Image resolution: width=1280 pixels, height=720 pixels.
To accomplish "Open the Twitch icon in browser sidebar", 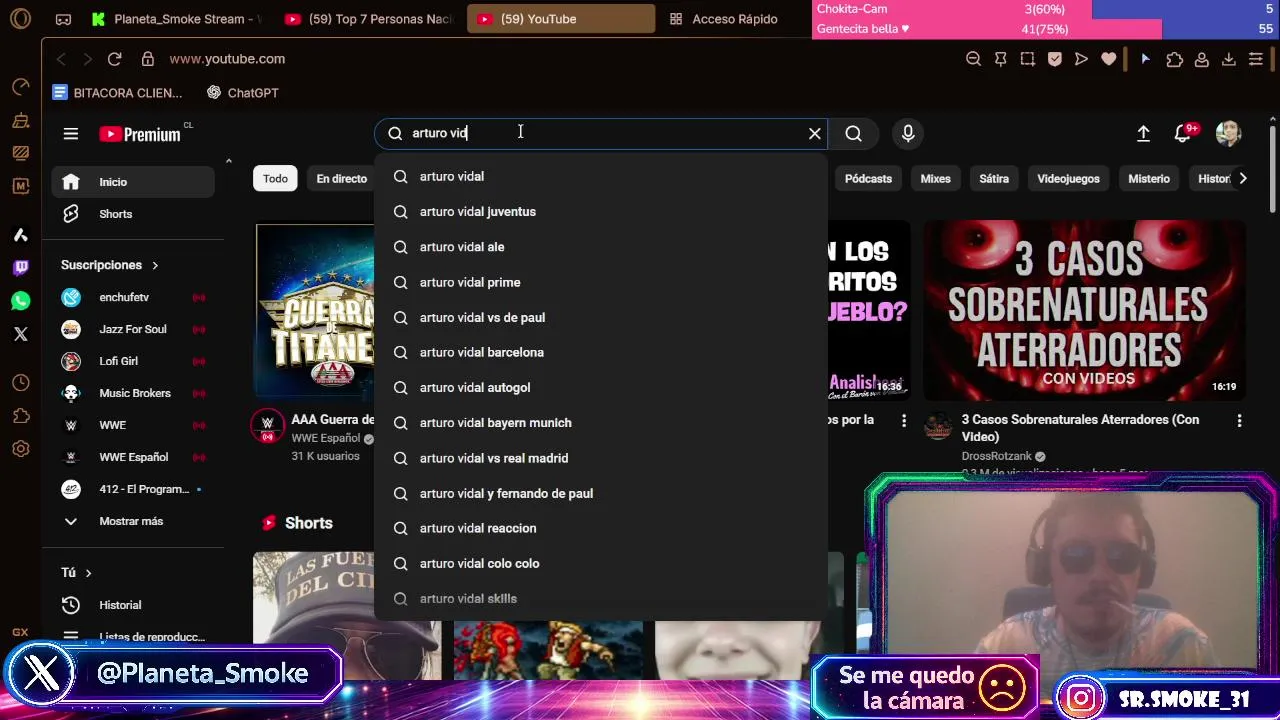I will click(x=21, y=267).
